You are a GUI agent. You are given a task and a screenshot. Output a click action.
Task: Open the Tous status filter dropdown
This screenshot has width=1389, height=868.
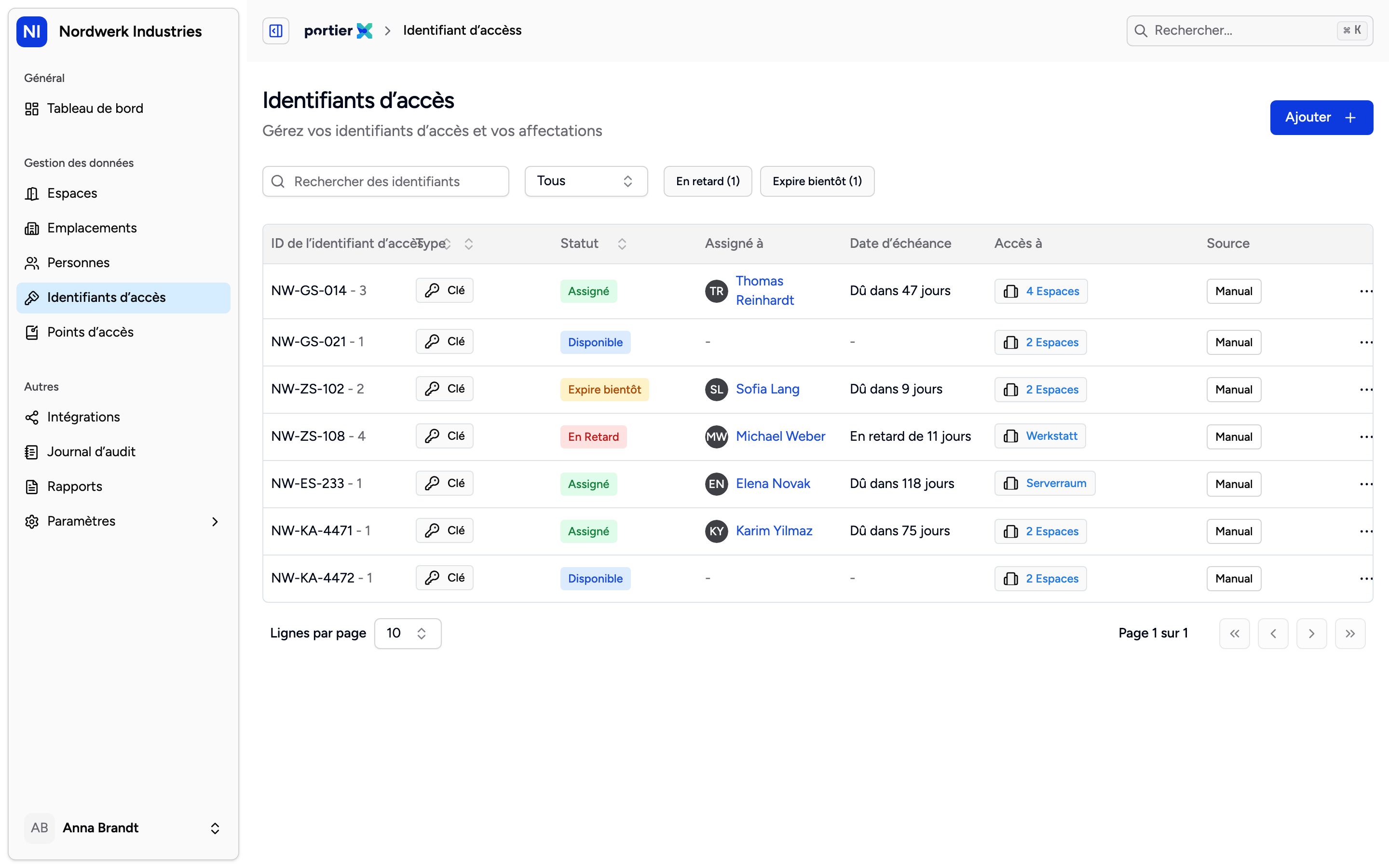point(586,181)
